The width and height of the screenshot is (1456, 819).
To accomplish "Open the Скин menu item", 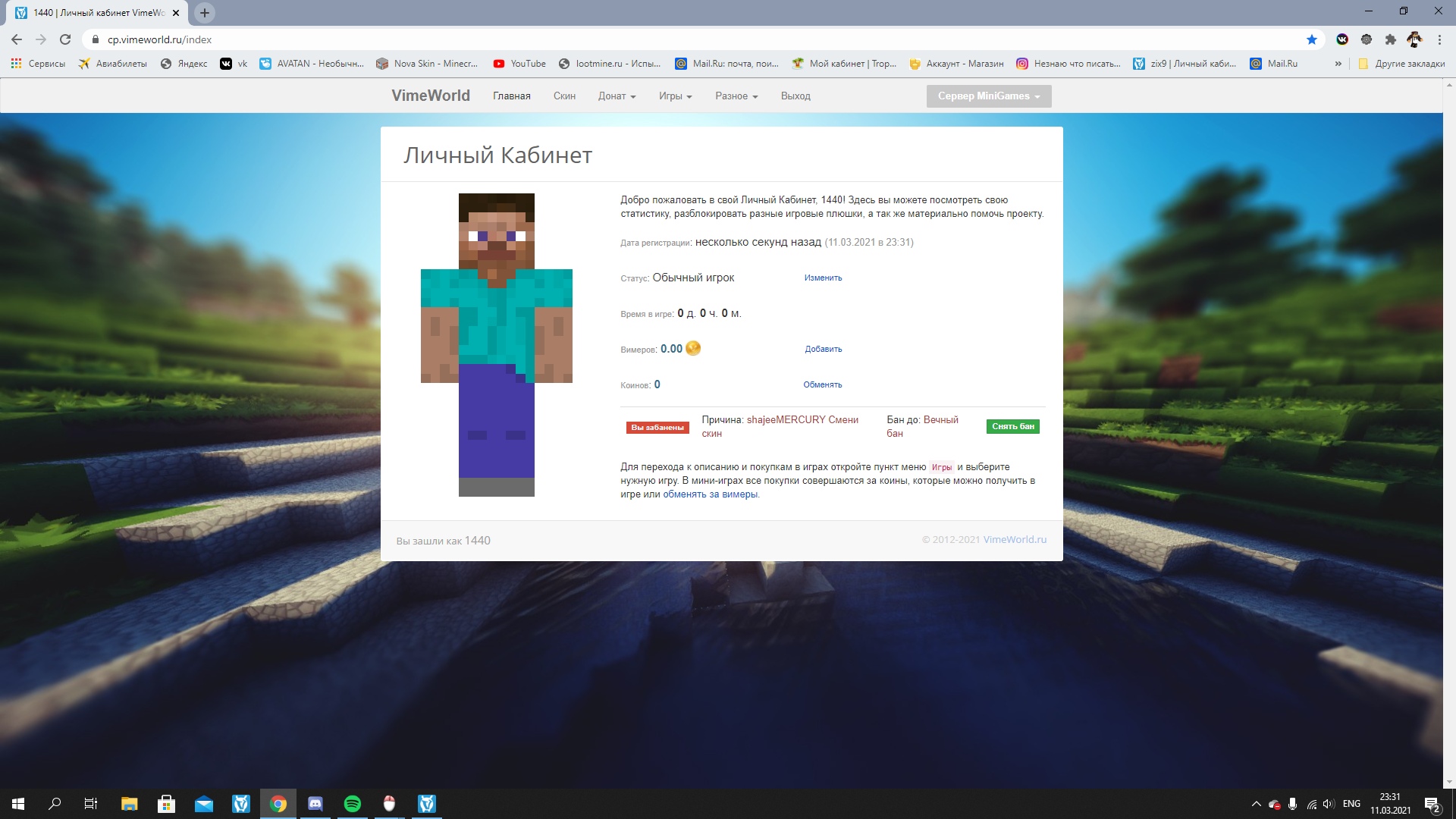I will tap(564, 96).
